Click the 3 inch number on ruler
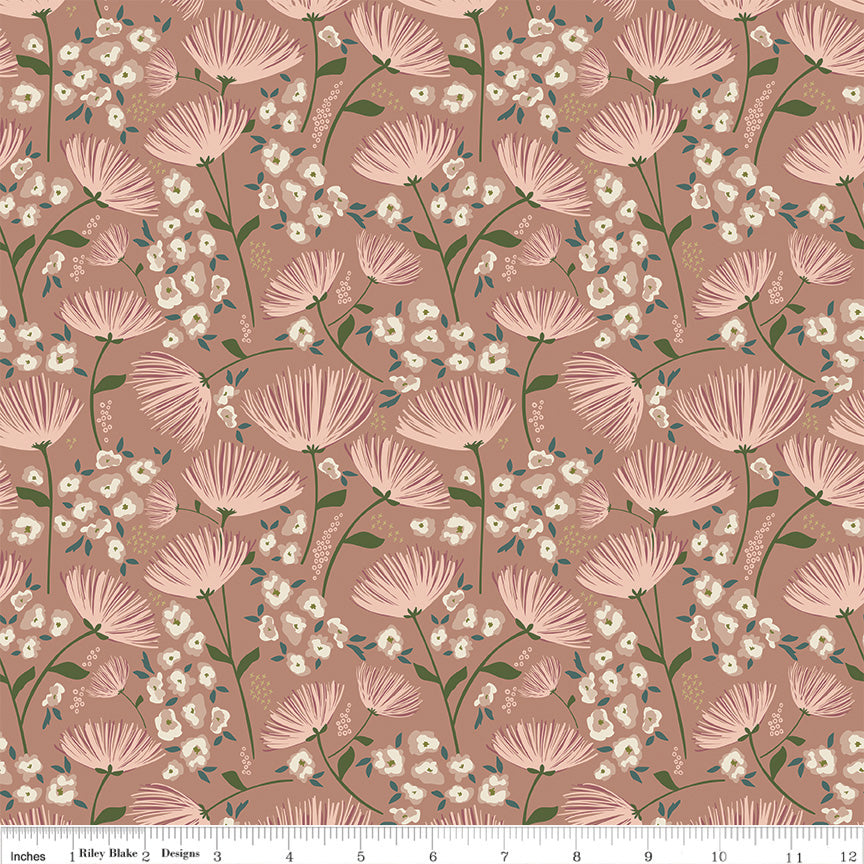Image resolution: width=864 pixels, height=864 pixels. pyautogui.click(x=217, y=856)
